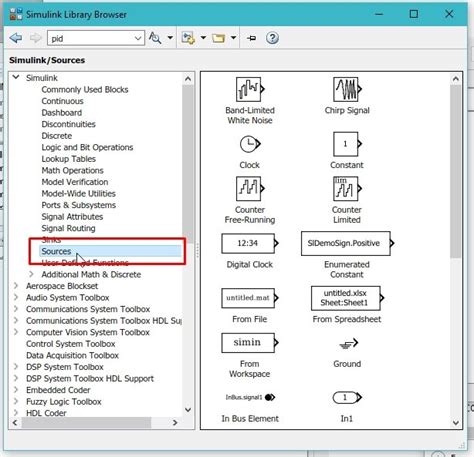Viewport: 474px width, 457px height.
Task: Click the blocks pane vertical scrollbar thumb
Action: point(456,171)
